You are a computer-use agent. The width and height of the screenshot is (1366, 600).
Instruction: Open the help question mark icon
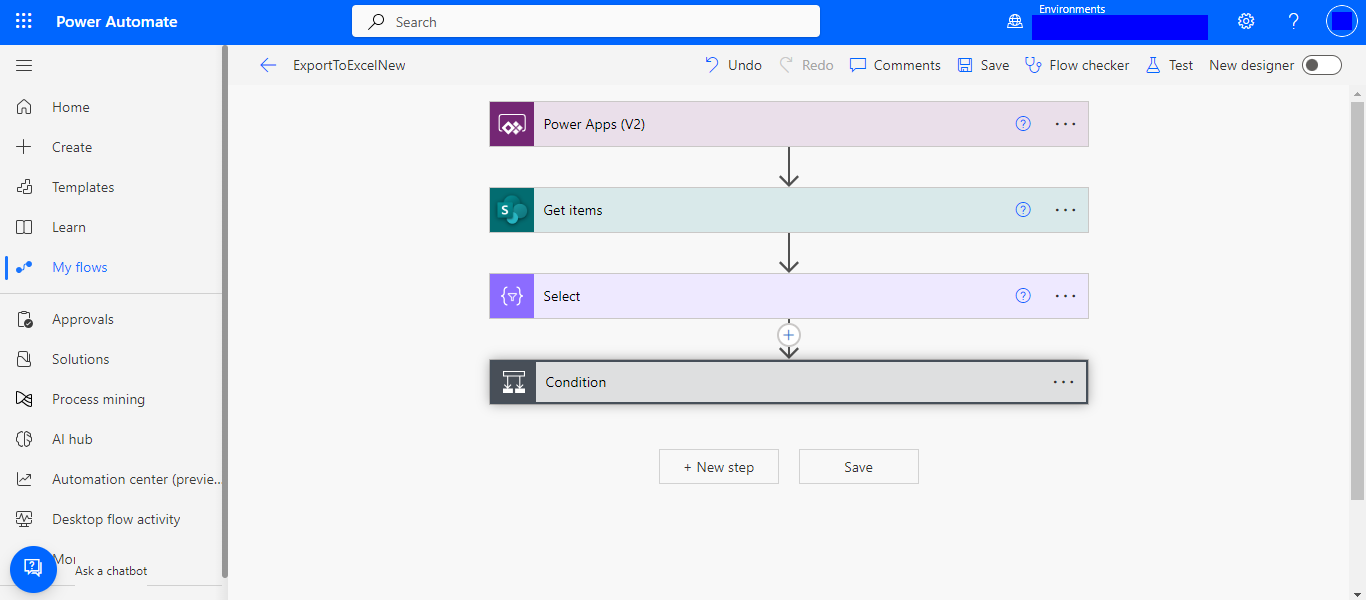pyautogui.click(x=1293, y=22)
